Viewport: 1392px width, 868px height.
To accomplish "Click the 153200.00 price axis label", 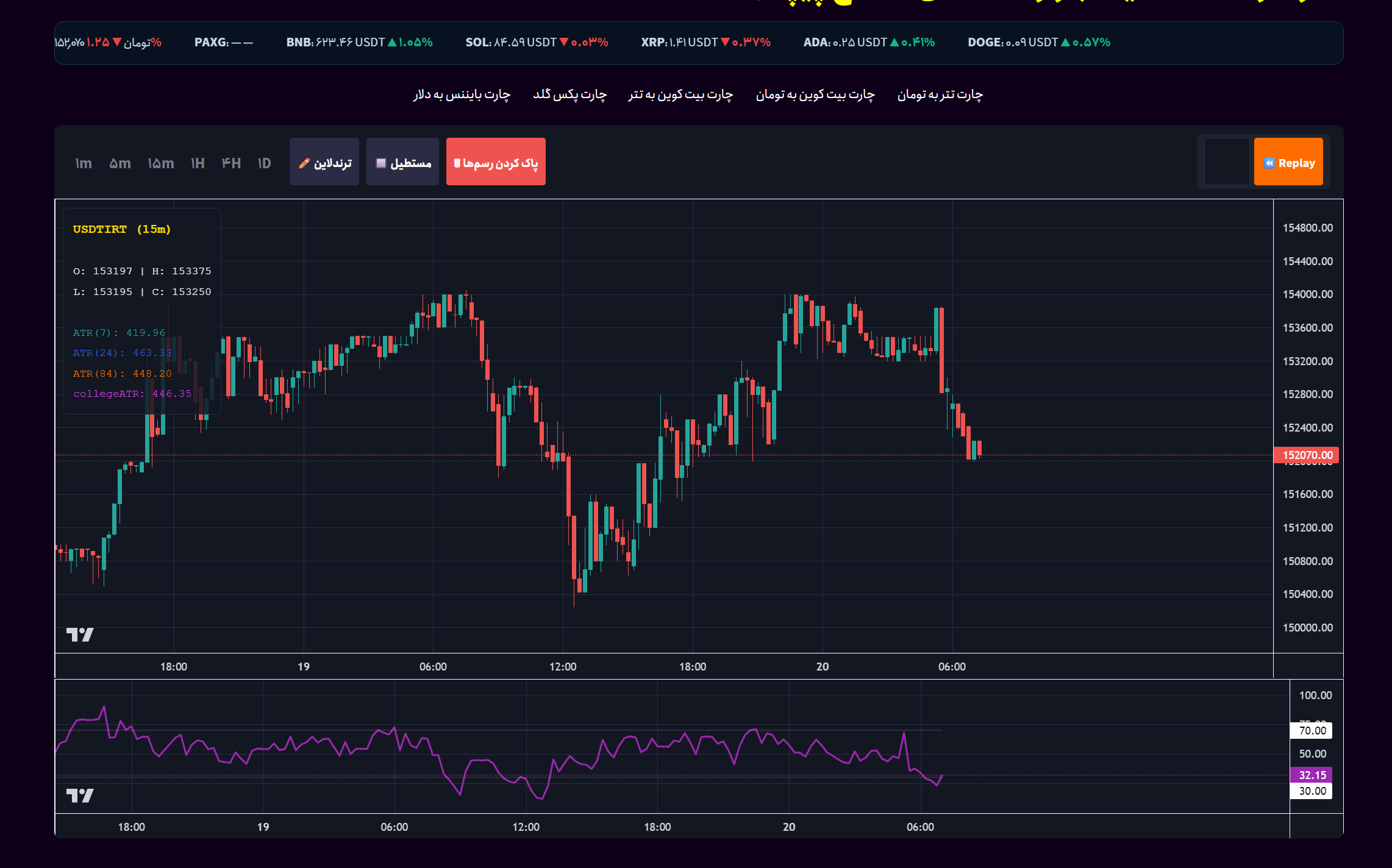I will pyautogui.click(x=1308, y=361).
